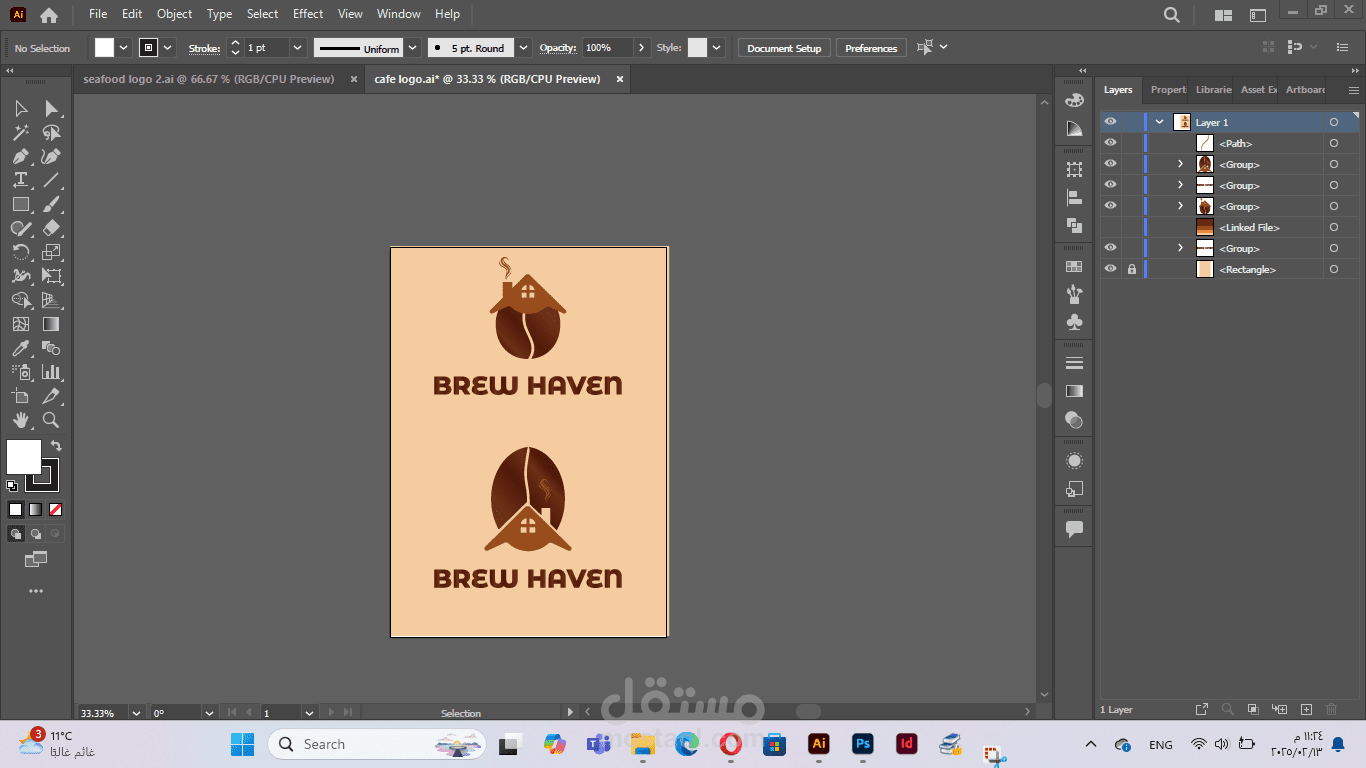This screenshot has width=1366, height=768.
Task: Toggle visibility of the <Path> layer
Action: [1110, 143]
